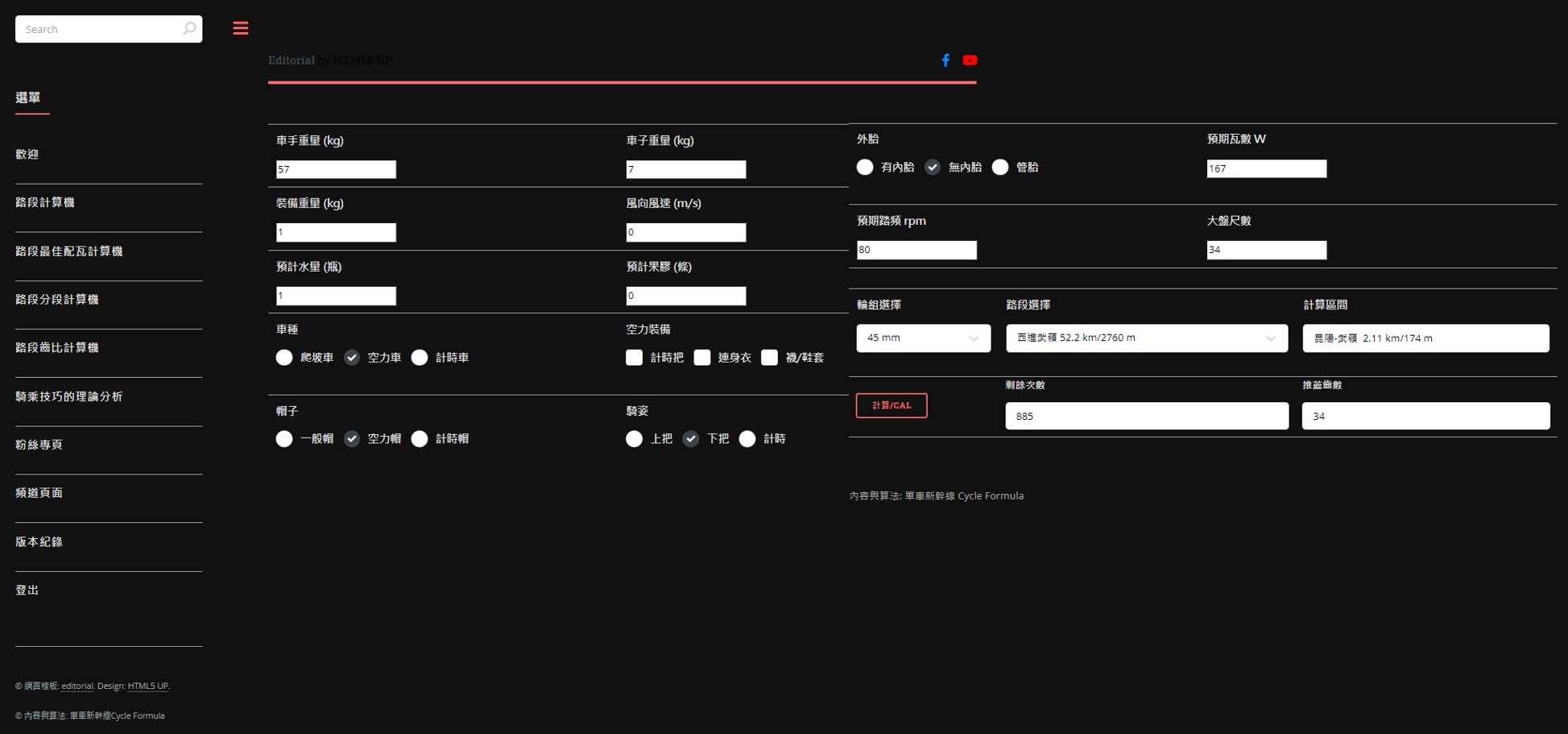Expand the 輪組選擇 45 mm dropdown

[x=923, y=338]
